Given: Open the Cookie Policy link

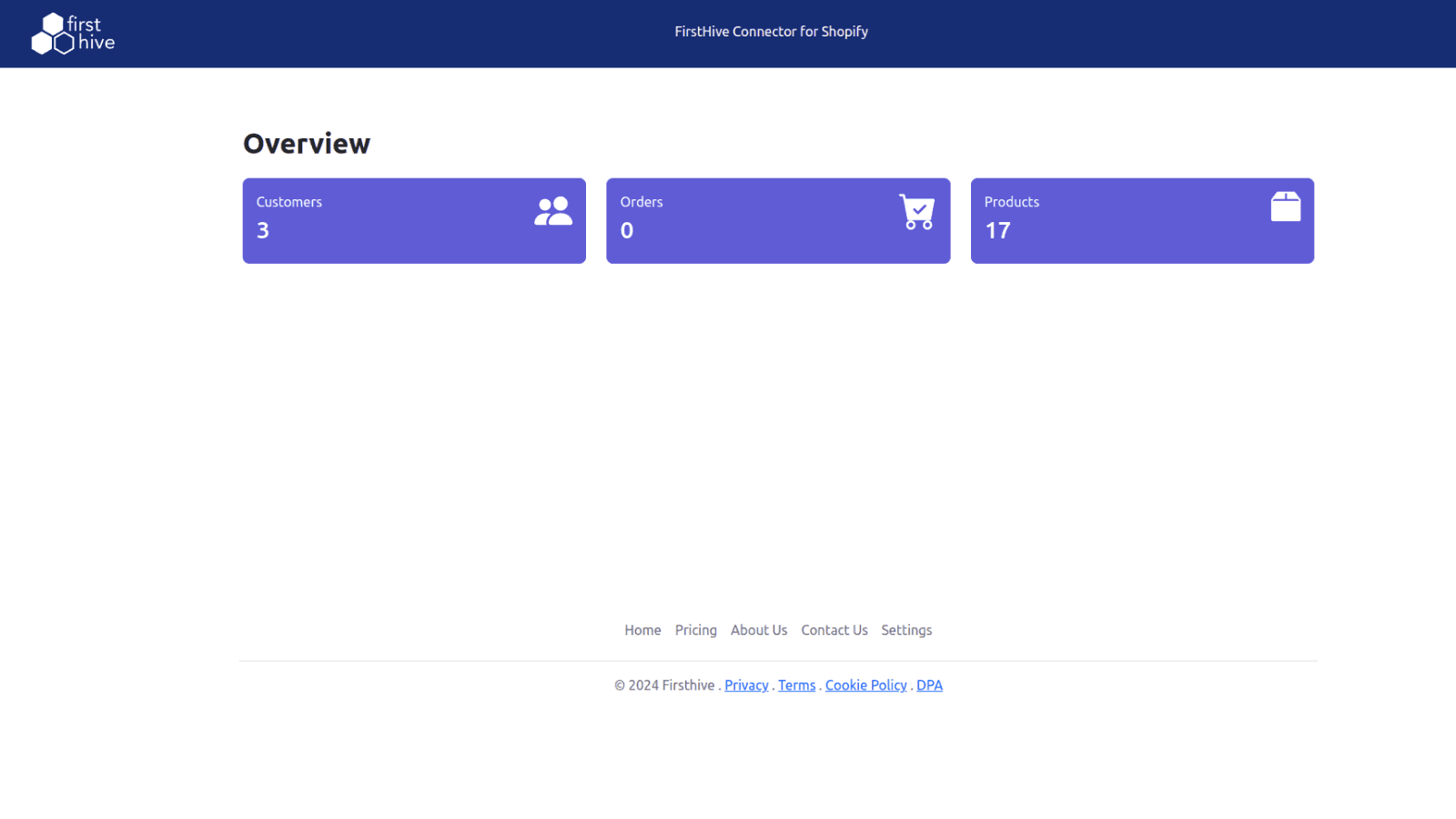Looking at the screenshot, I should coord(865,685).
